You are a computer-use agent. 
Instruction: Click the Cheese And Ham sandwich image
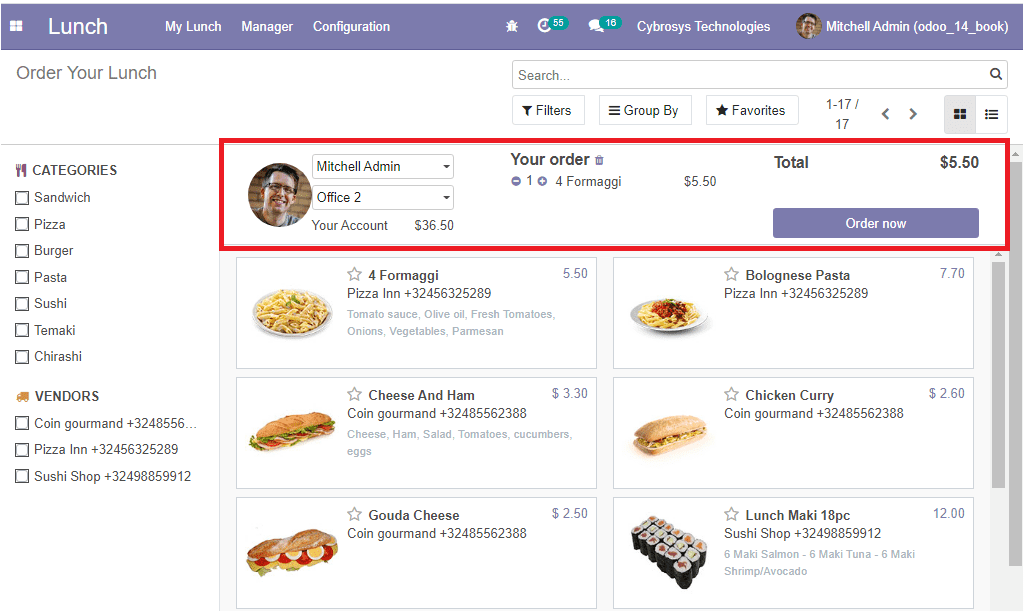pyautogui.click(x=292, y=430)
